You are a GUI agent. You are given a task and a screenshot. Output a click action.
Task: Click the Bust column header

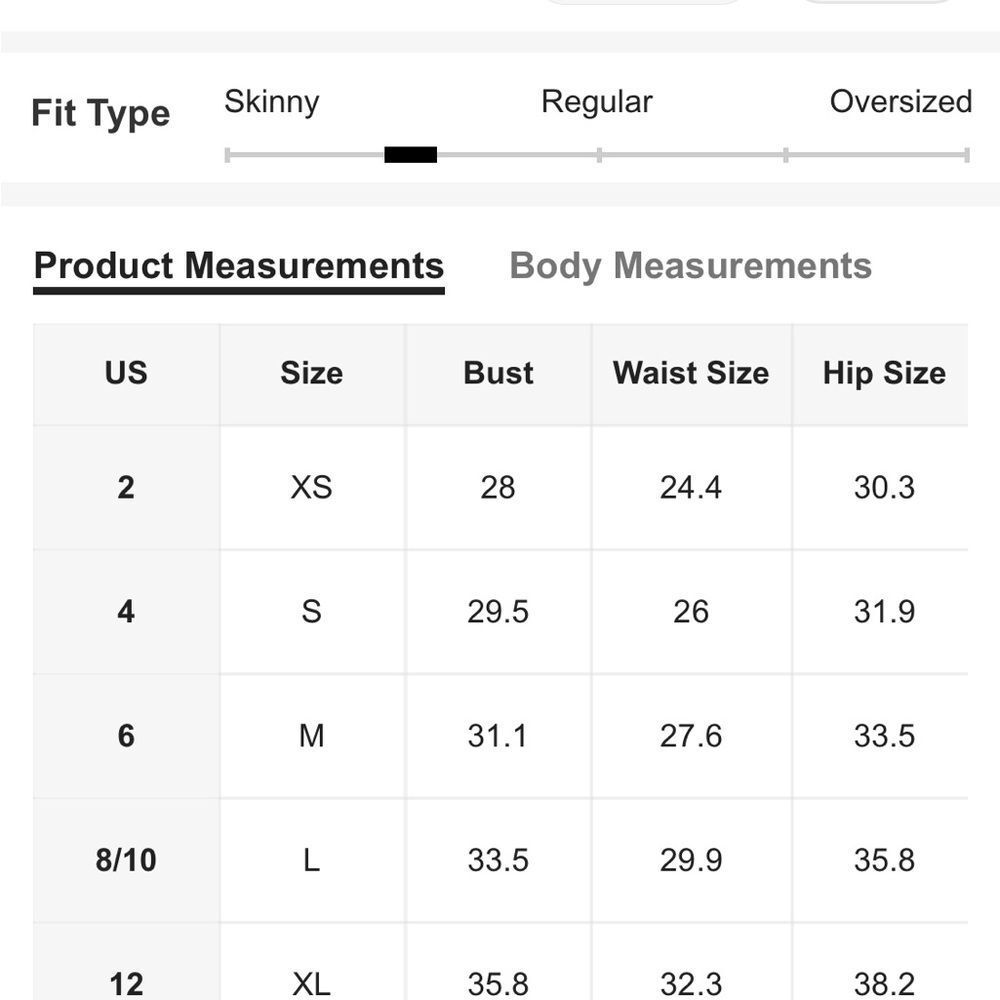point(498,373)
